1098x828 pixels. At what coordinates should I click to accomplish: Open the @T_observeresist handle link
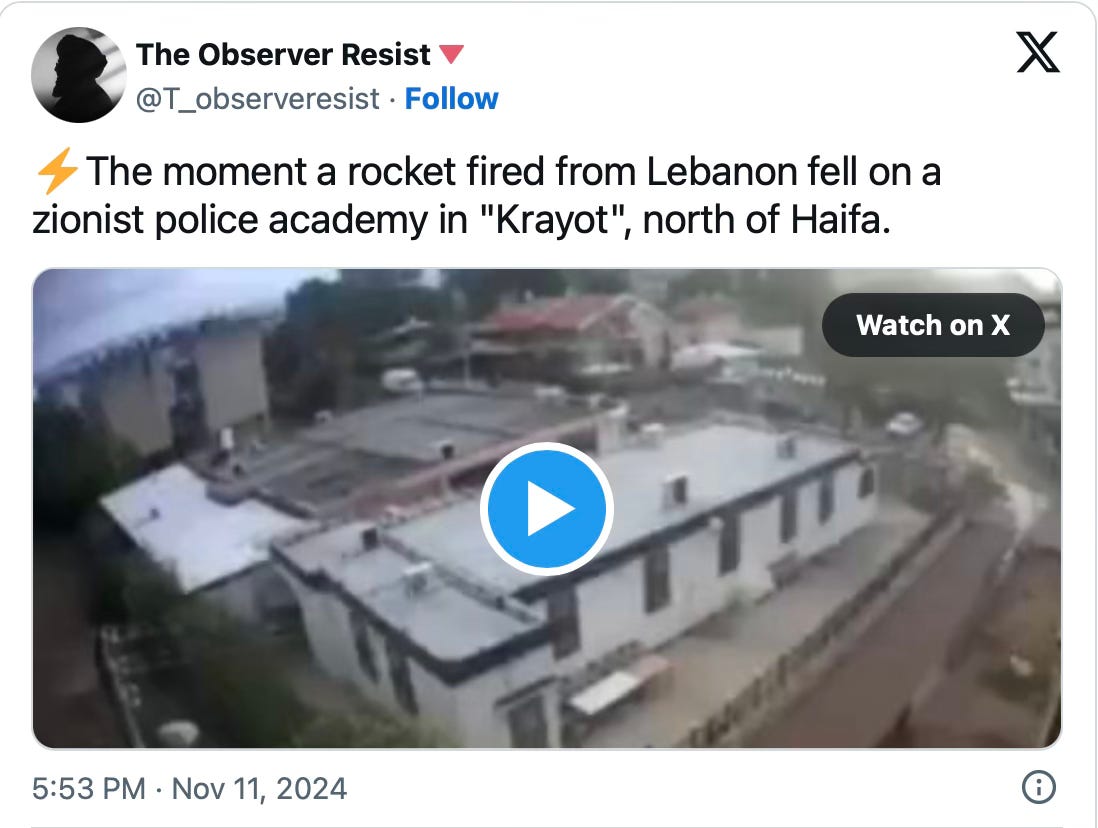coord(258,99)
